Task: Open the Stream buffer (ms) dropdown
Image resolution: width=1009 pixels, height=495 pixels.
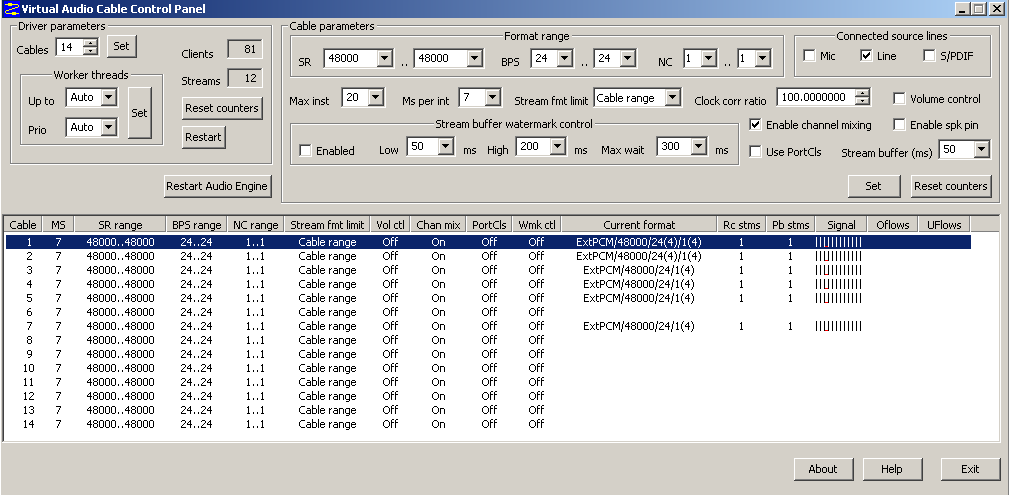Action: click(981, 150)
